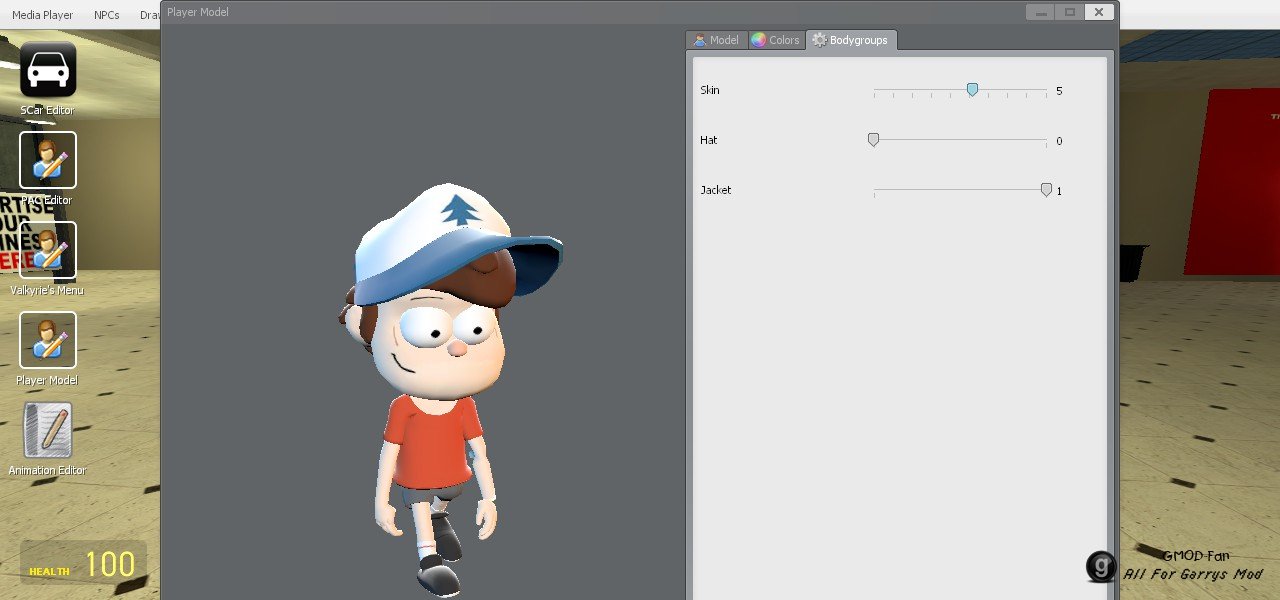Open the Media Player menu

click(42, 15)
